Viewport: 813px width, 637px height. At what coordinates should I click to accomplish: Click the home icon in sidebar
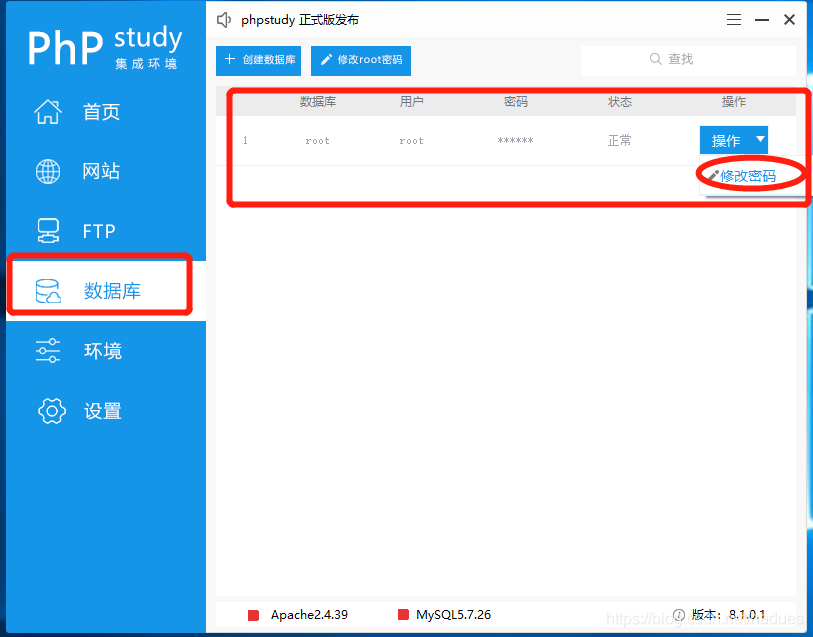coord(48,112)
